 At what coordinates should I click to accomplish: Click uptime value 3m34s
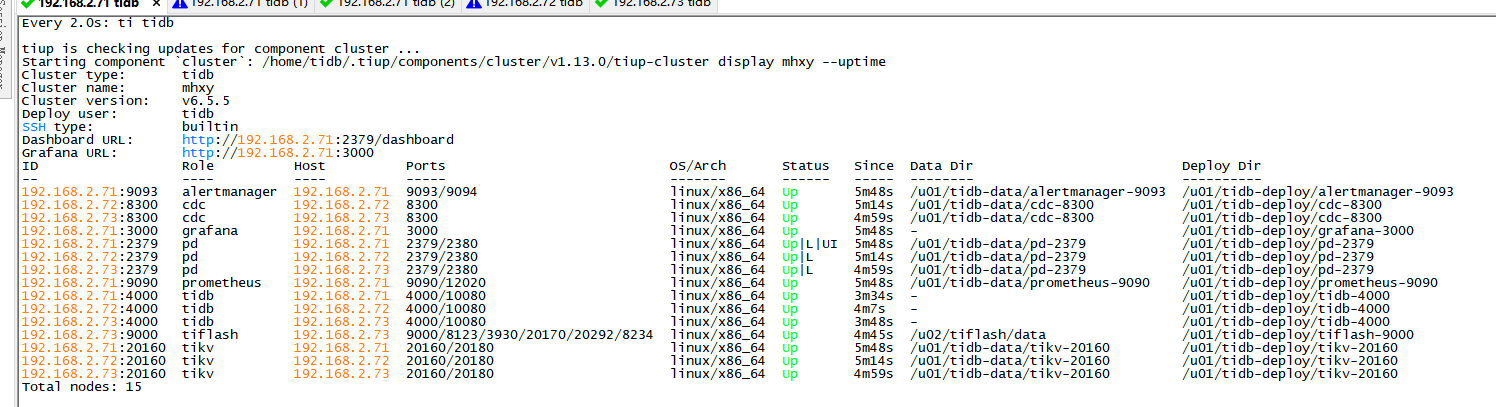pyautogui.click(x=874, y=296)
